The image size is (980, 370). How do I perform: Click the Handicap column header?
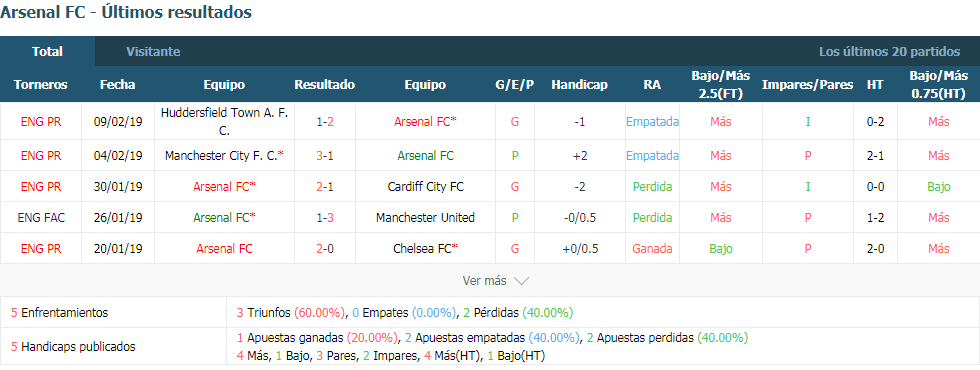(x=579, y=85)
